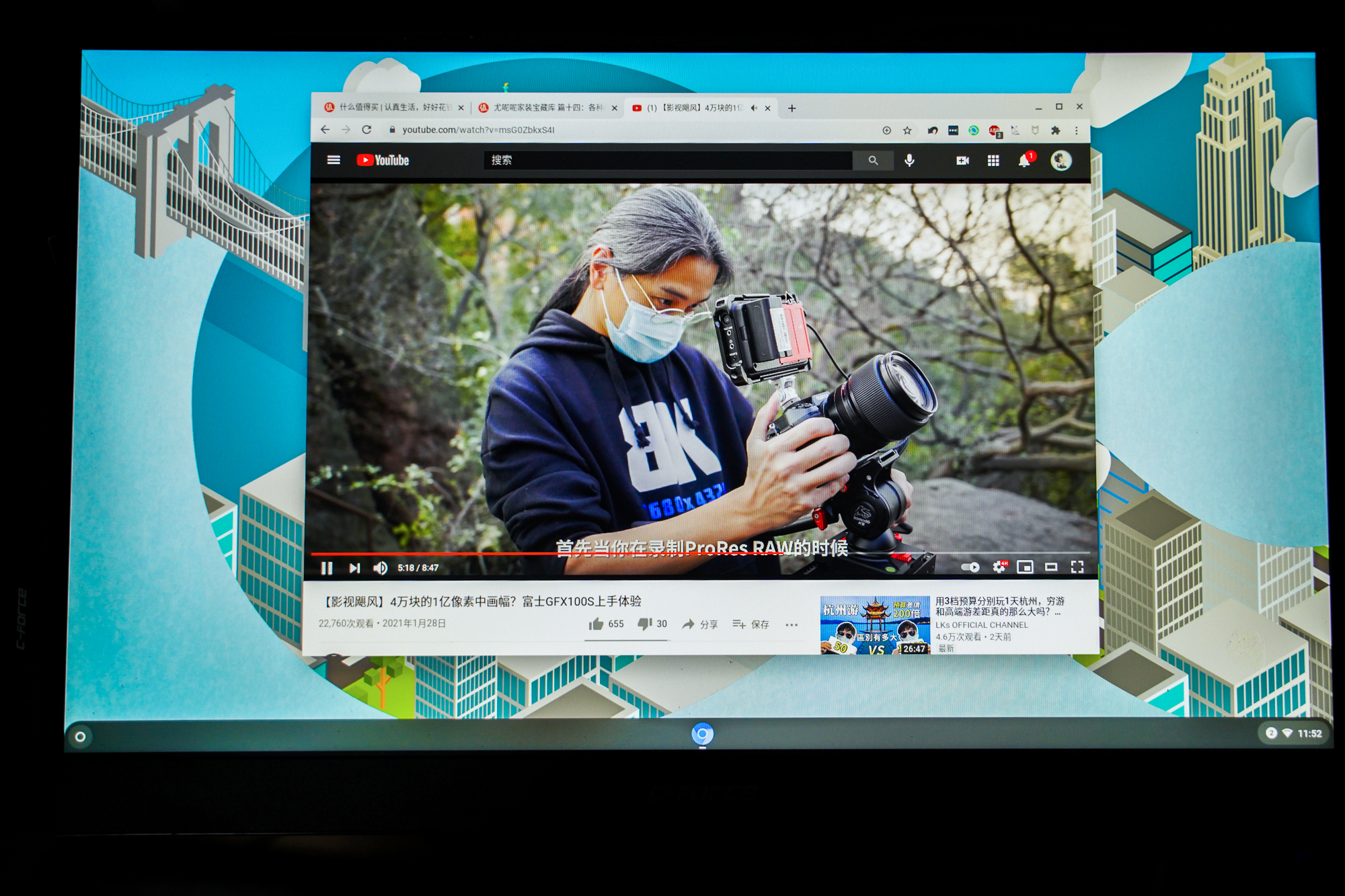Click the 分享 share button

point(699,624)
